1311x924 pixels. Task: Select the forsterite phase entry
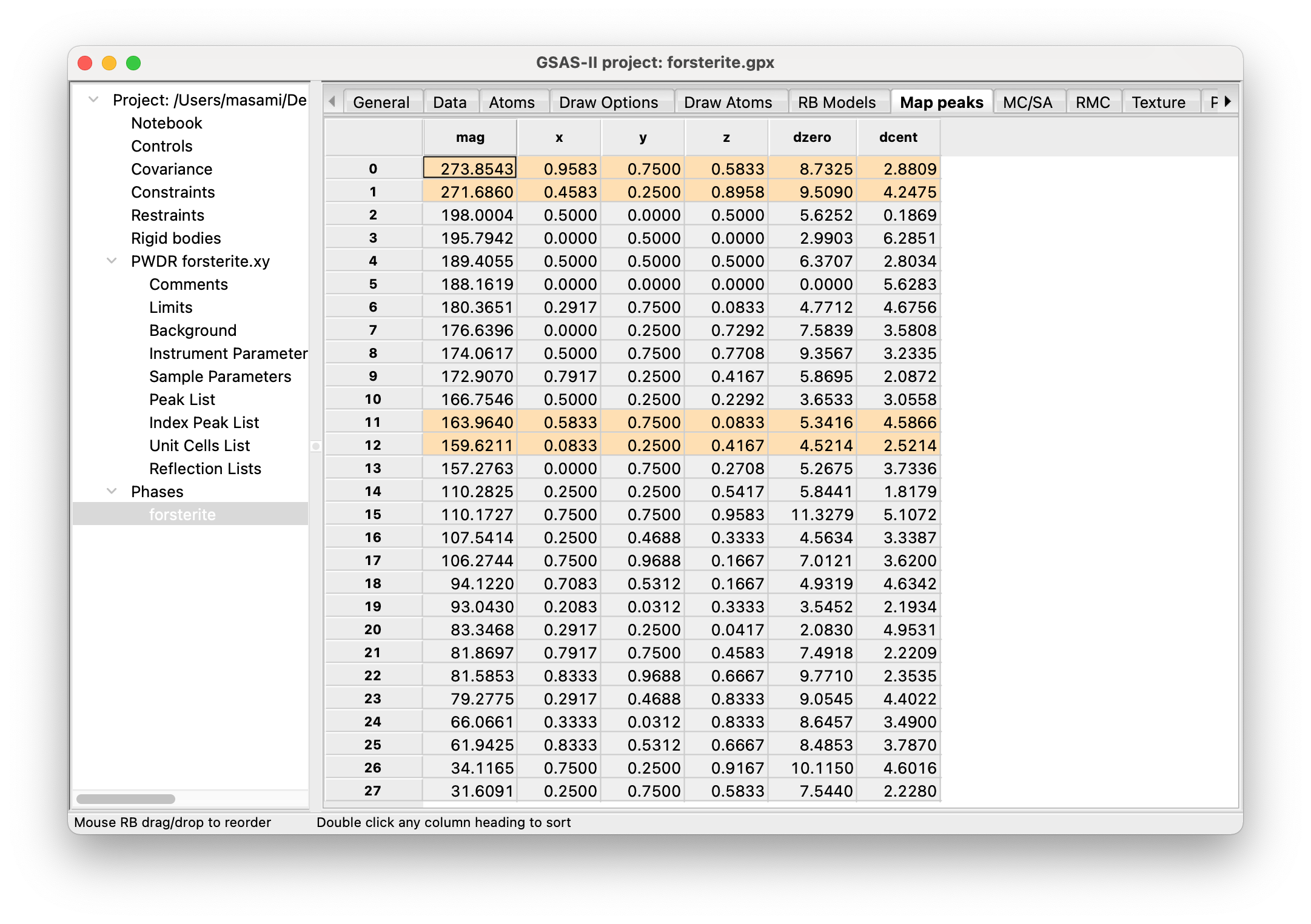(183, 514)
